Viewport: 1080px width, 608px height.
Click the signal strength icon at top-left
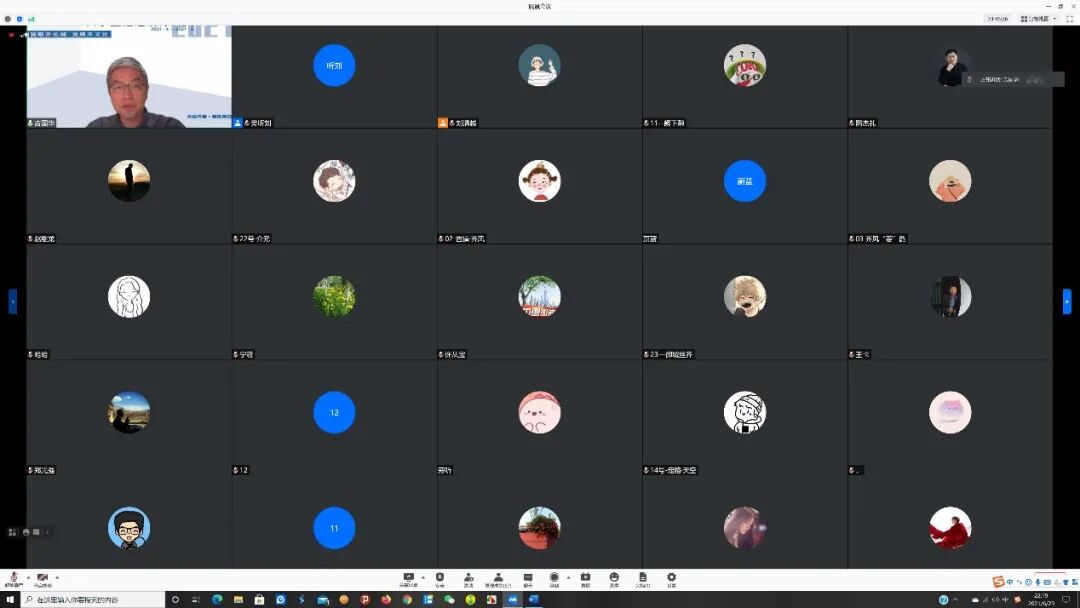click(x=31, y=19)
